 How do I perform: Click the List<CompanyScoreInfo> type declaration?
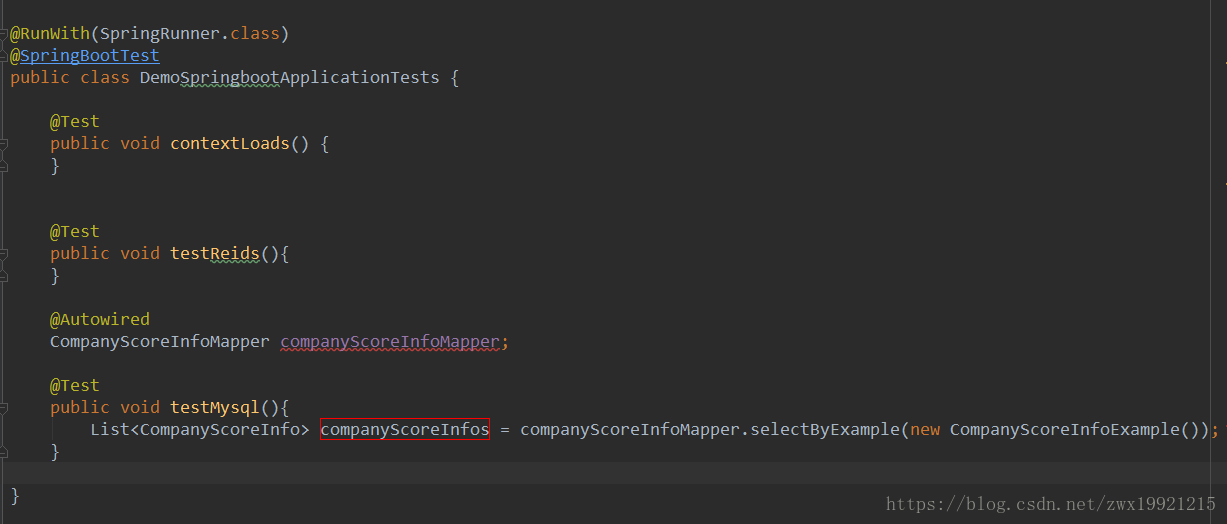(x=200, y=429)
